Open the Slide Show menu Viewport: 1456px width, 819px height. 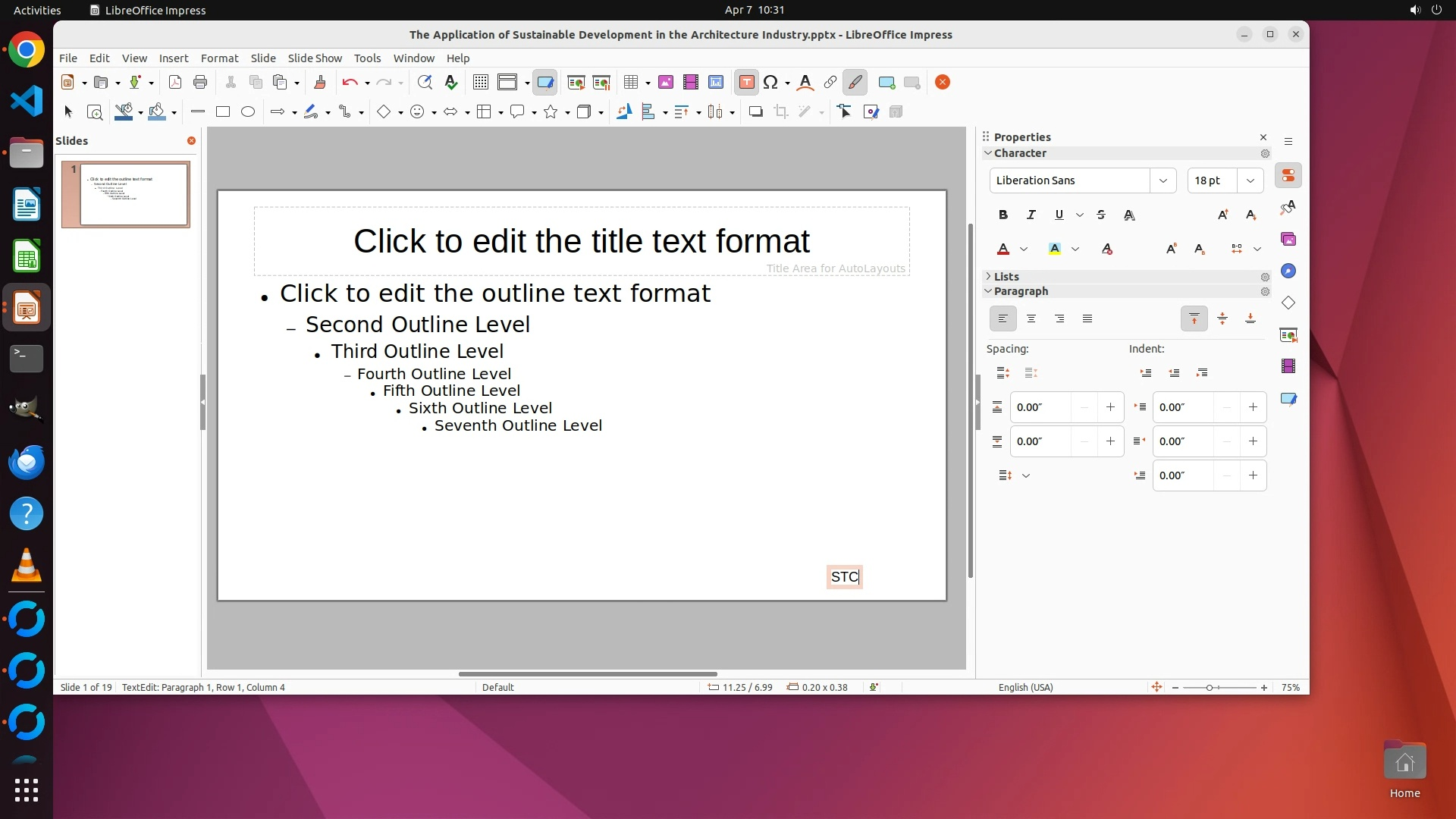pos(315,58)
